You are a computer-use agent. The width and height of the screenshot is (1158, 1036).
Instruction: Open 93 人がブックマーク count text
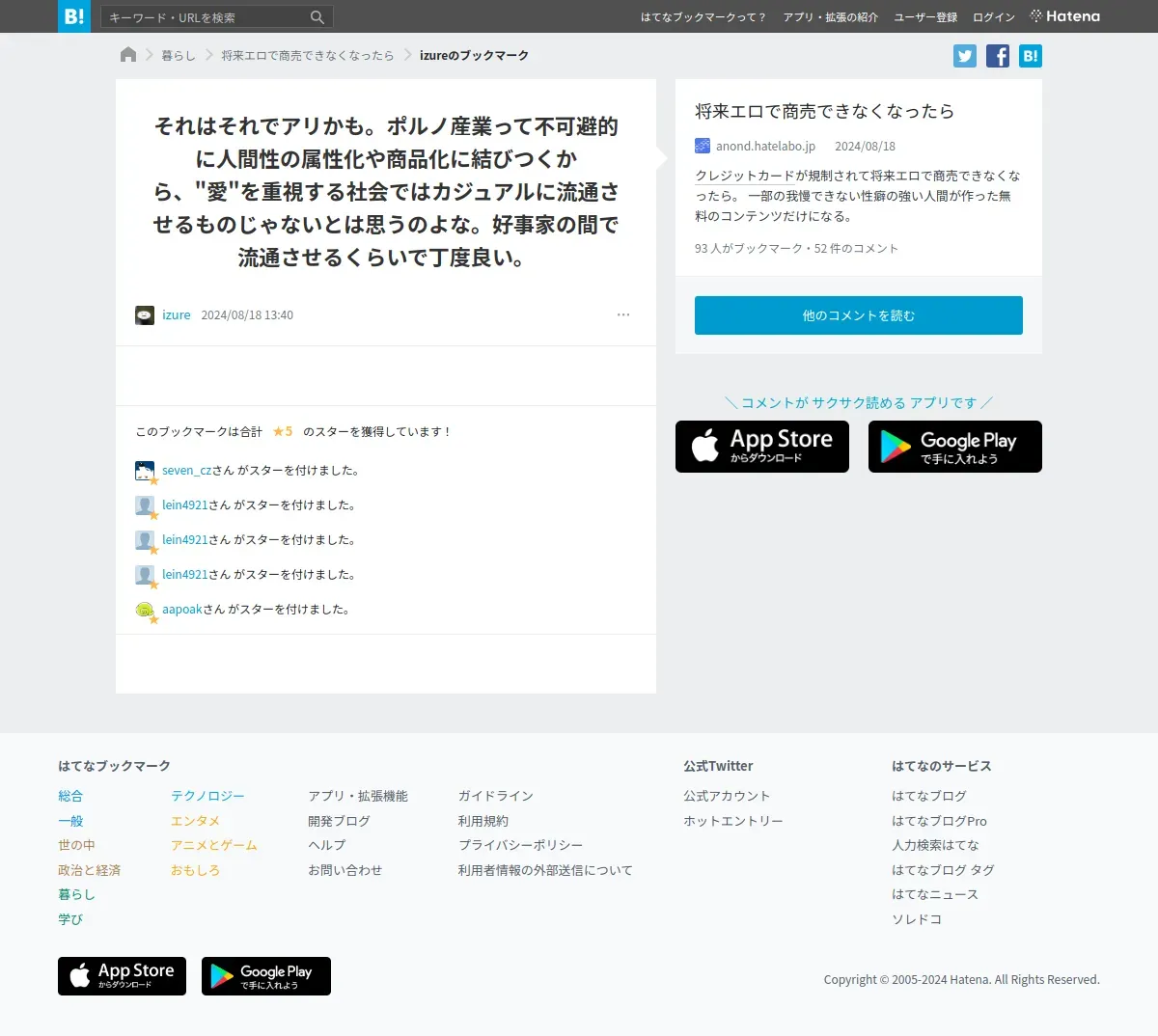749,249
